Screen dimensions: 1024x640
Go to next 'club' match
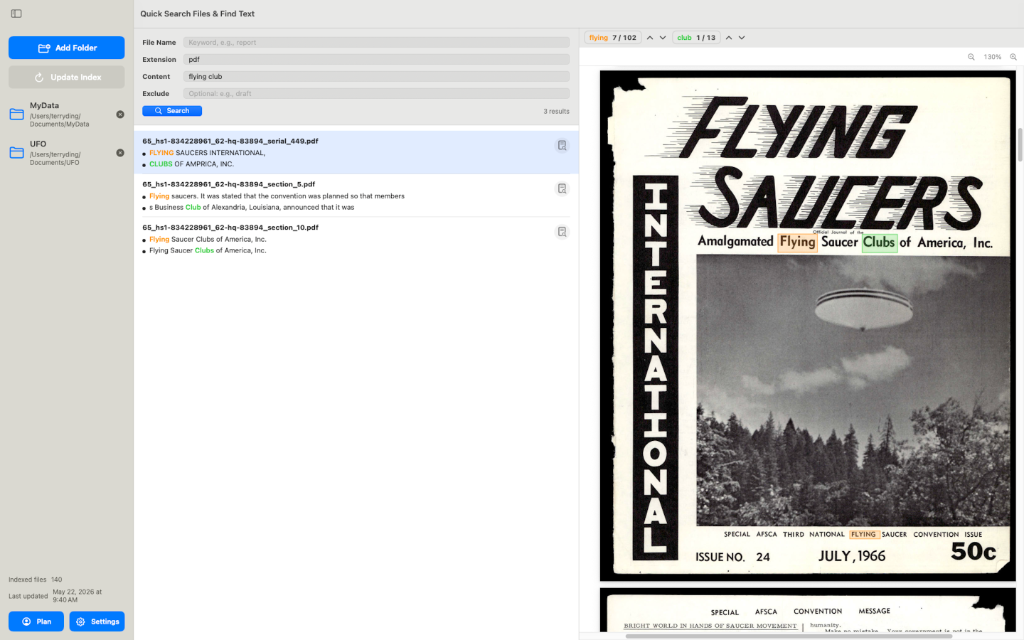pos(742,38)
